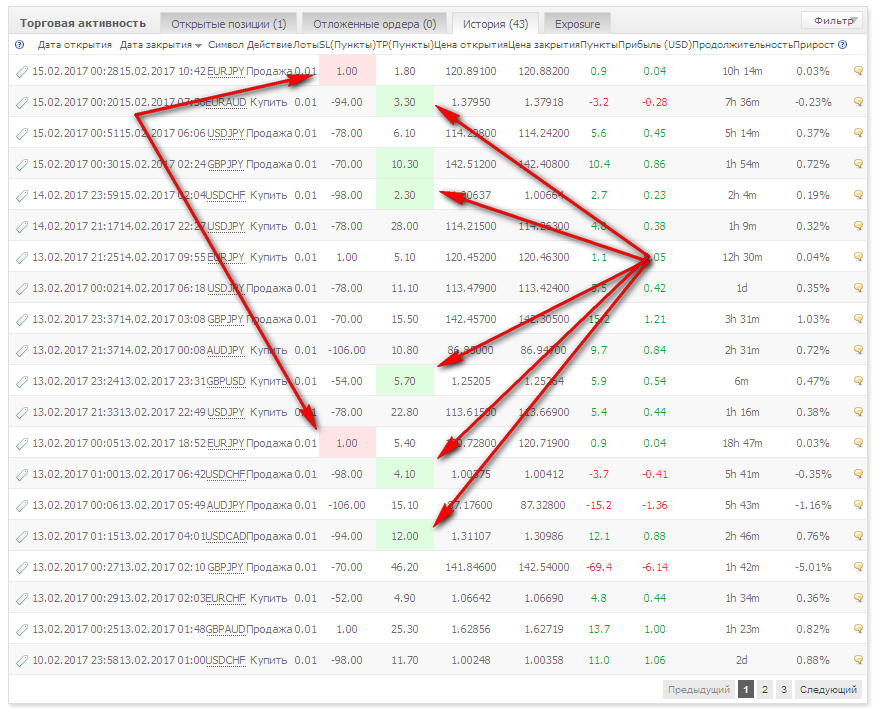Viewport: 880px width, 708px height.
Task: Open GBPAUD symbol link
Action: [225, 629]
